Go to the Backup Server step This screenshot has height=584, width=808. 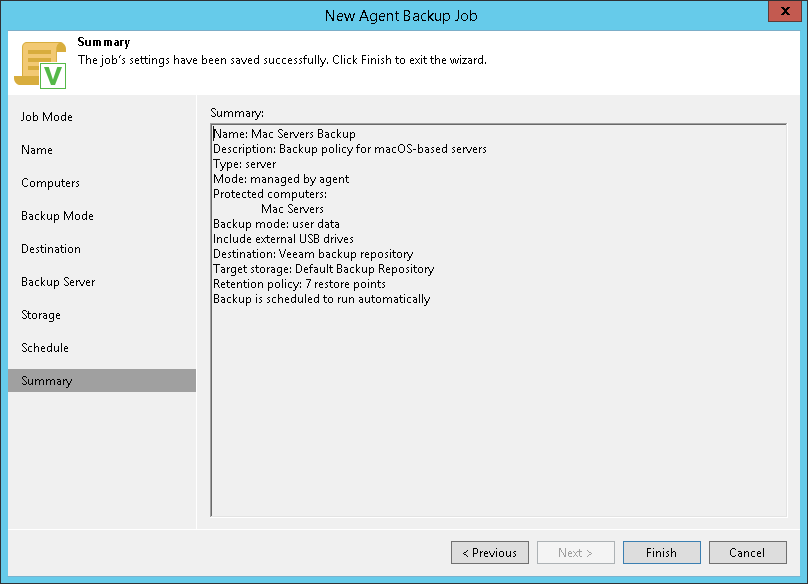coord(58,282)
